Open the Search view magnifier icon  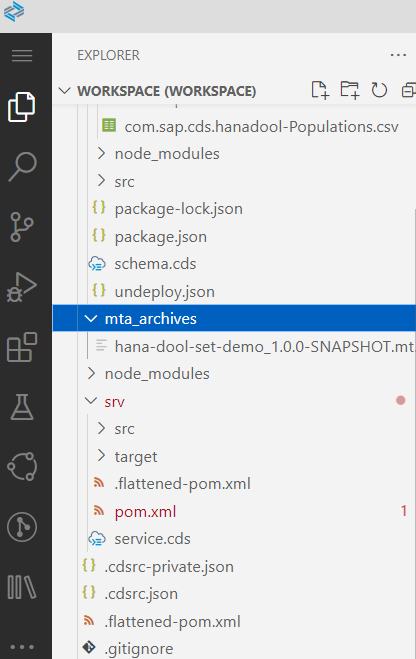point(22,166)
